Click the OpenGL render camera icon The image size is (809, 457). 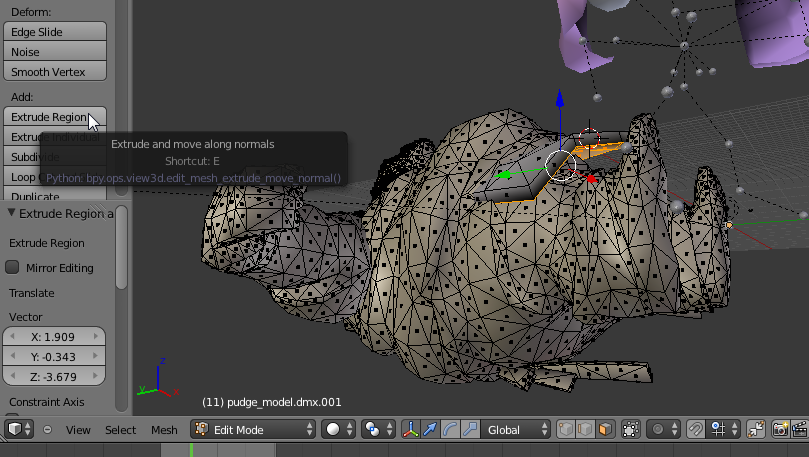pyautogui.click(x=780, y=429)
